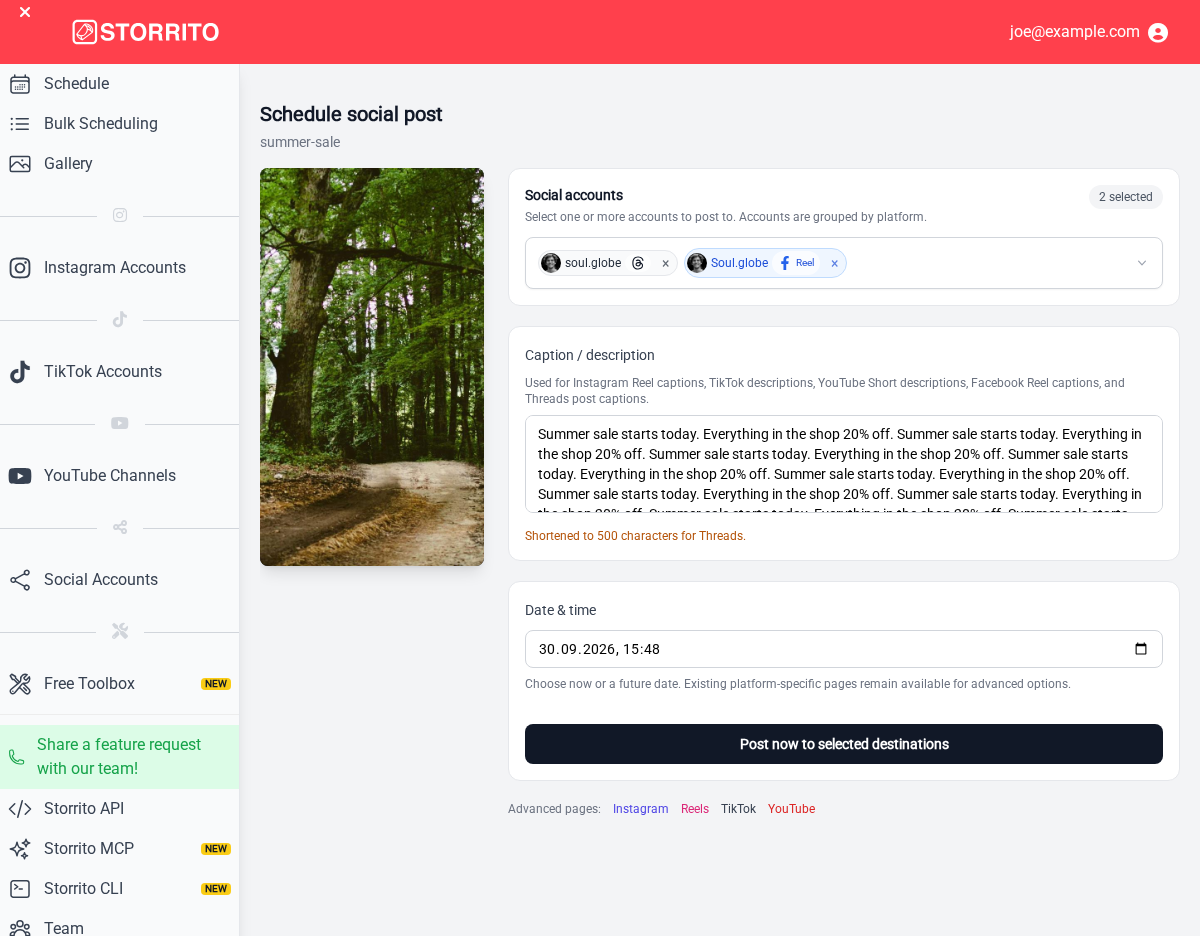Click into the caption description text box
The width and height of the screenshot is (1200, 936).
844,464
